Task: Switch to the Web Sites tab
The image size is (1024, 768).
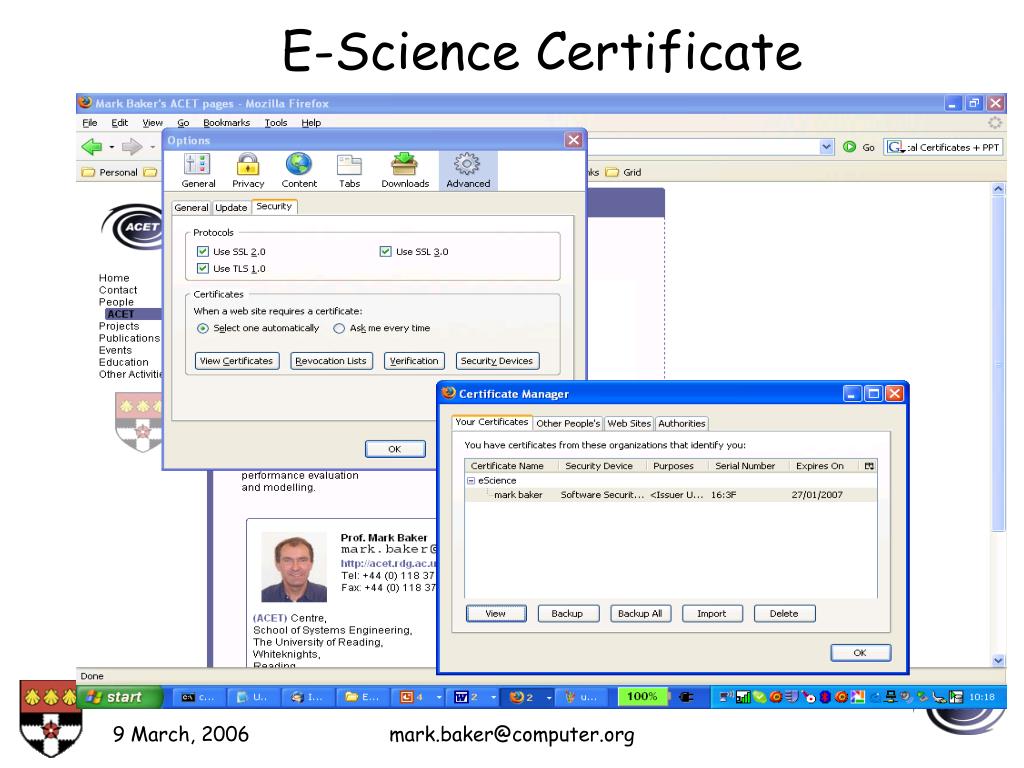Action: point(629,423)
